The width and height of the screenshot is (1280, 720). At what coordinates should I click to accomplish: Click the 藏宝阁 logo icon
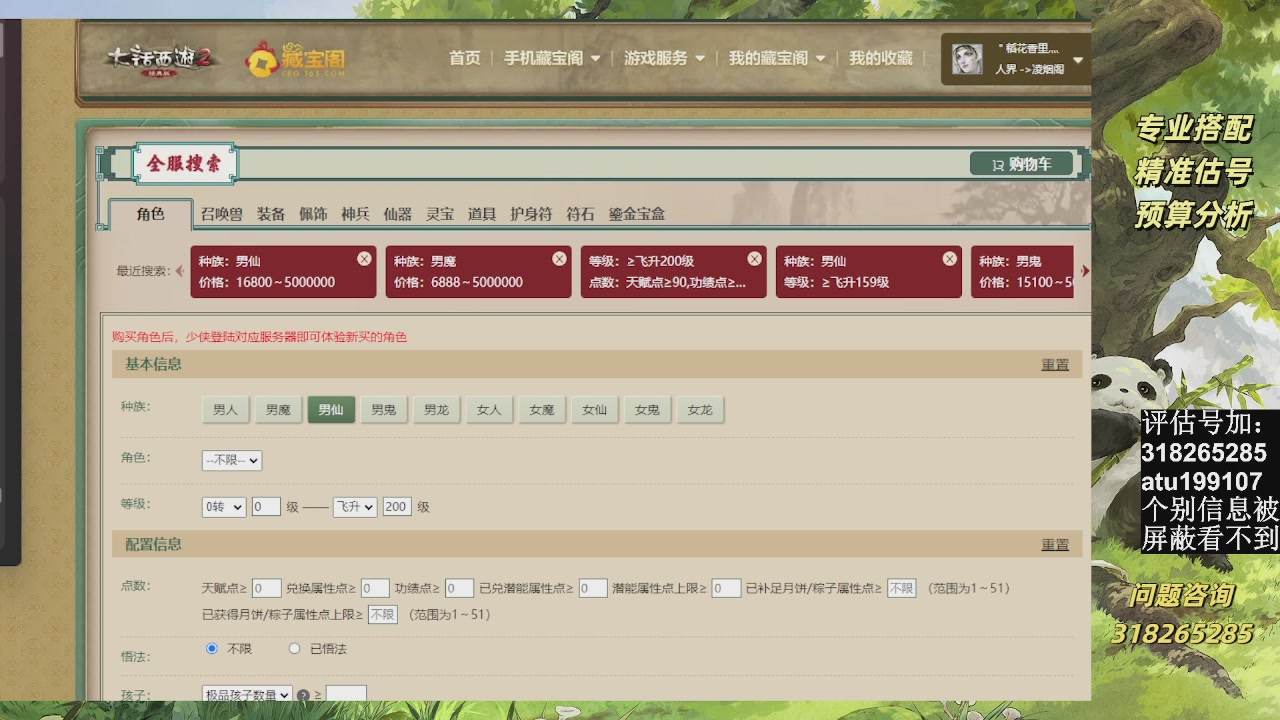point(263,58)
